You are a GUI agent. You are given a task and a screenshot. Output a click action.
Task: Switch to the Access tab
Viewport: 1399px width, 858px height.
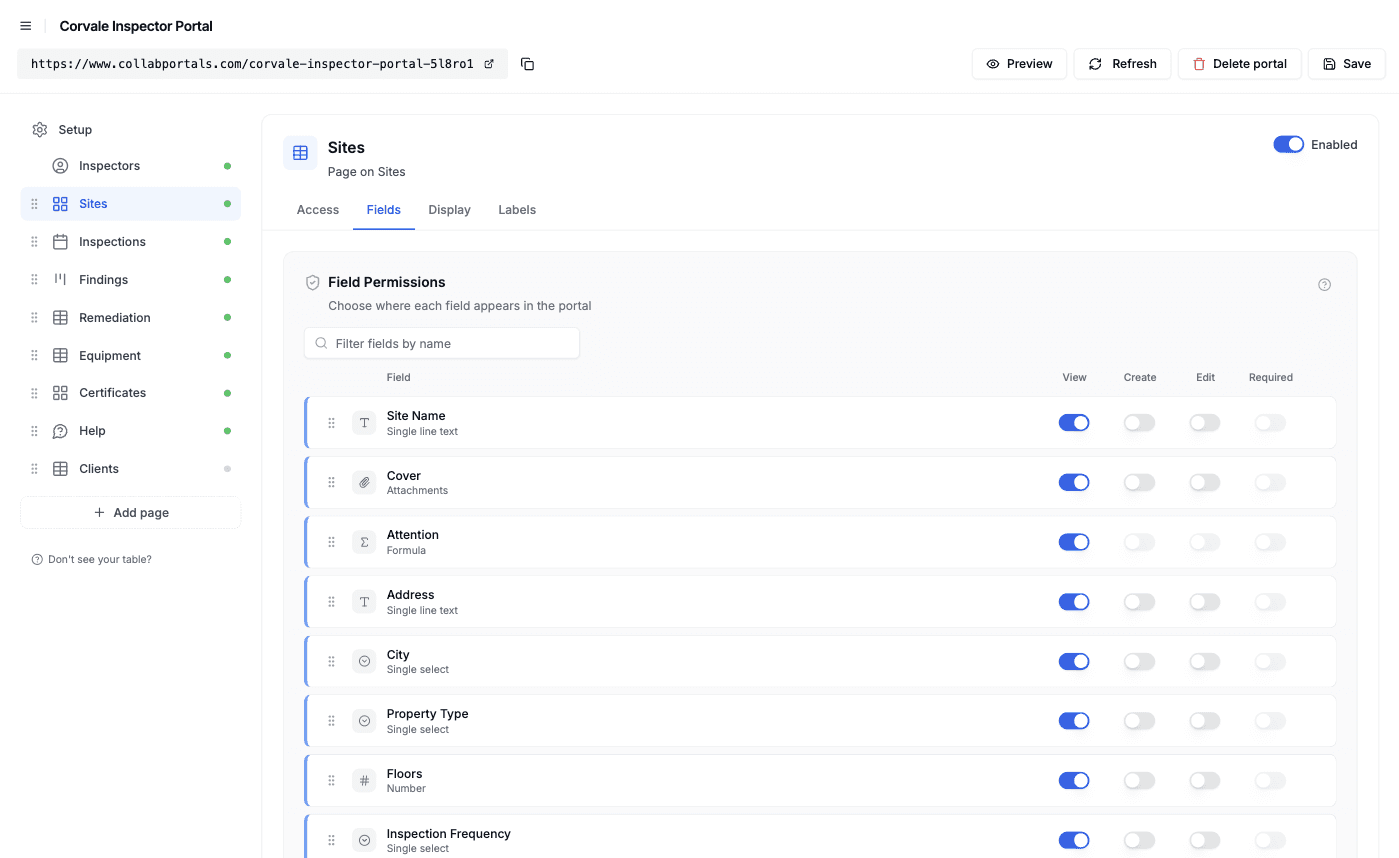pyautogui.click(x=318, y=210)
